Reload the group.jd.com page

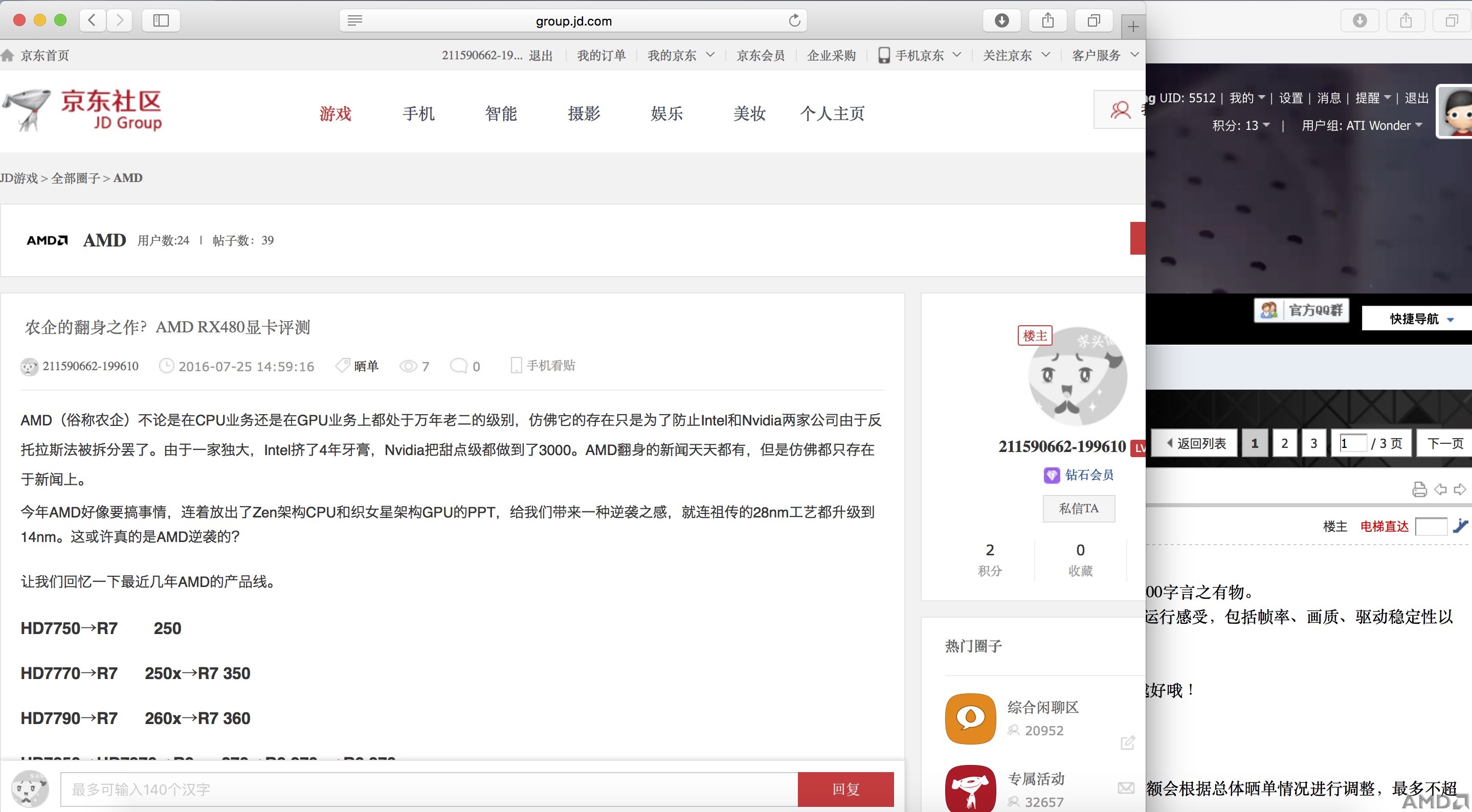point(794,20)
